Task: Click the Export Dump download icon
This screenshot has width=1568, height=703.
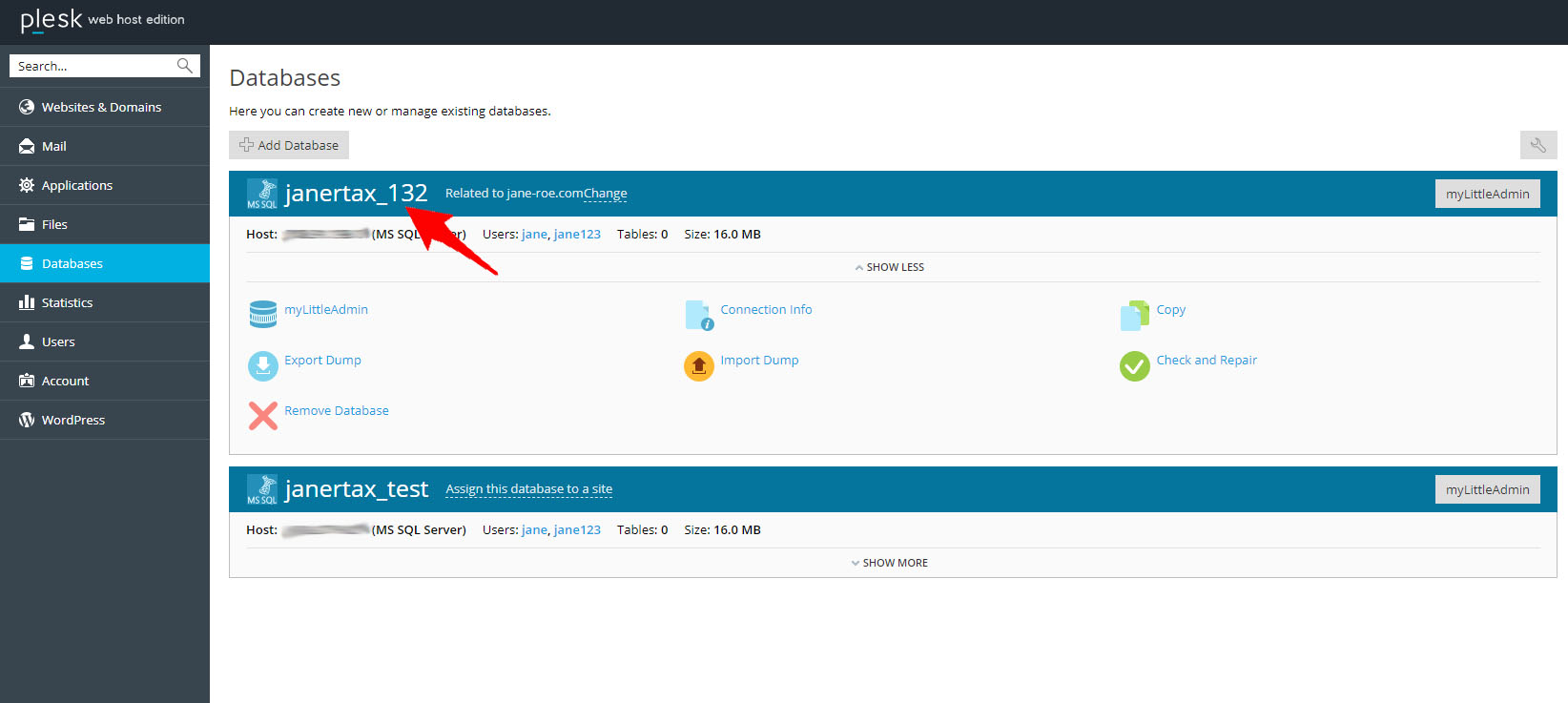Action: click(x=262, y=365)
